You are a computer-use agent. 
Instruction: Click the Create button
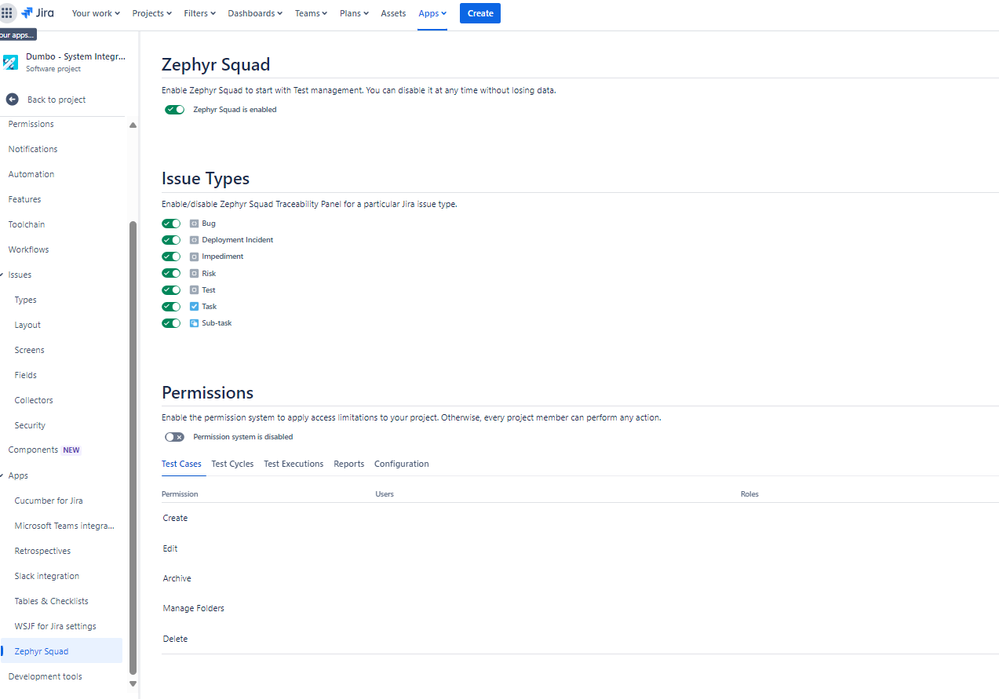[x=480, y=13]
